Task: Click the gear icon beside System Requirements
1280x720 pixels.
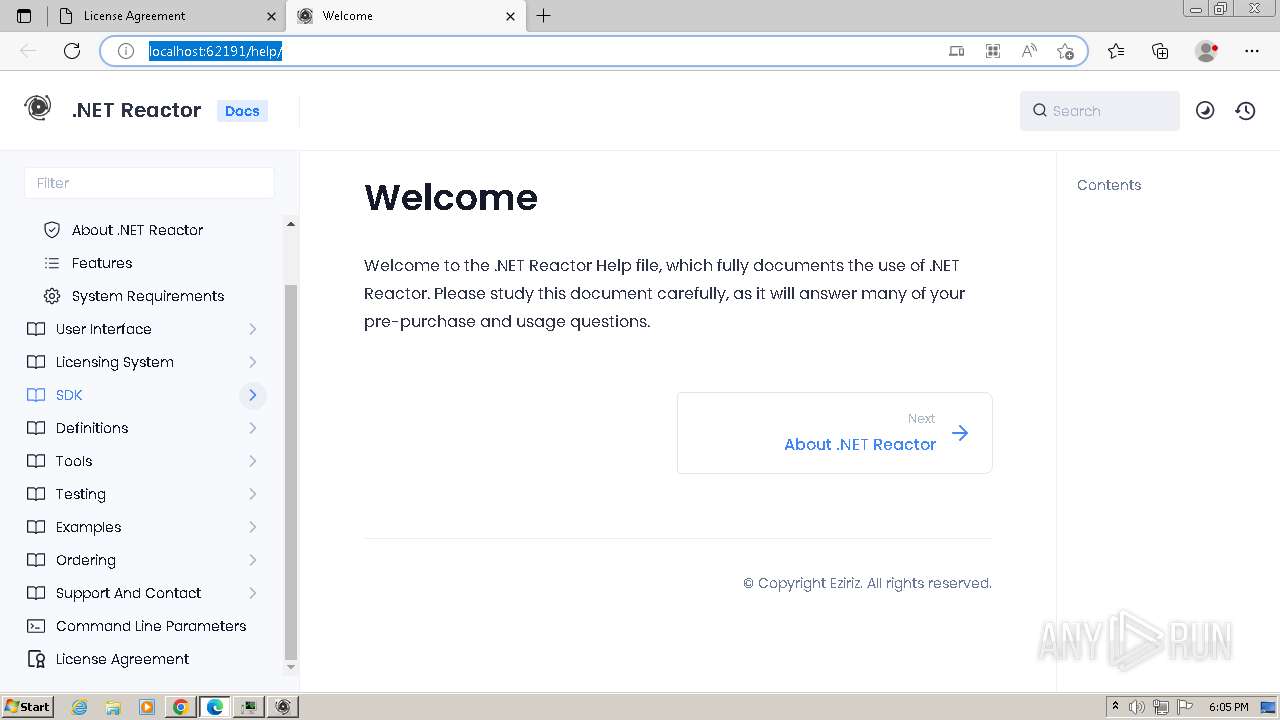Action: [52, 296]
